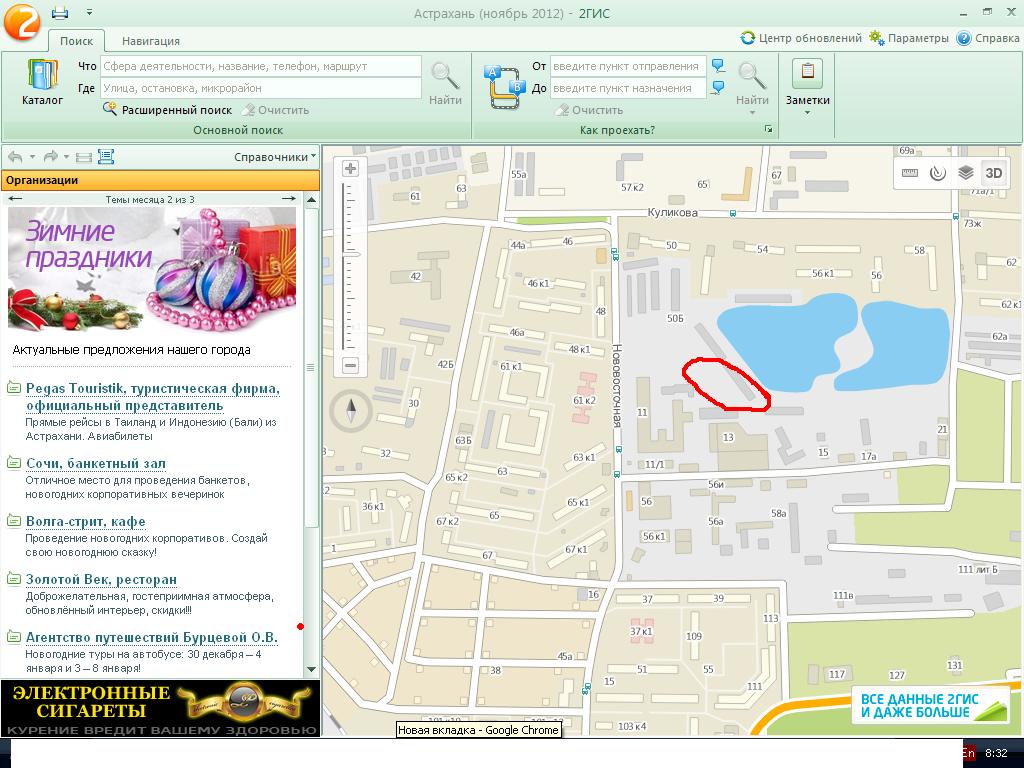Click the От departure input field

coord(628,66)
